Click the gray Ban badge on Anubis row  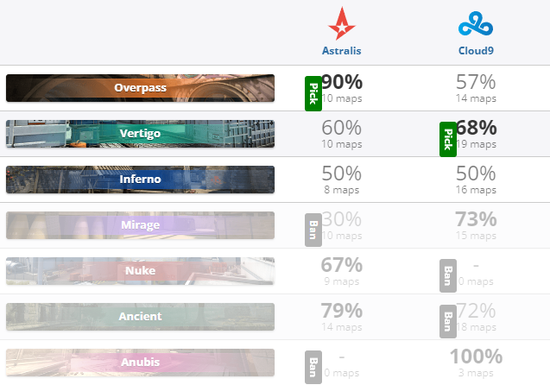click(313, 367)
